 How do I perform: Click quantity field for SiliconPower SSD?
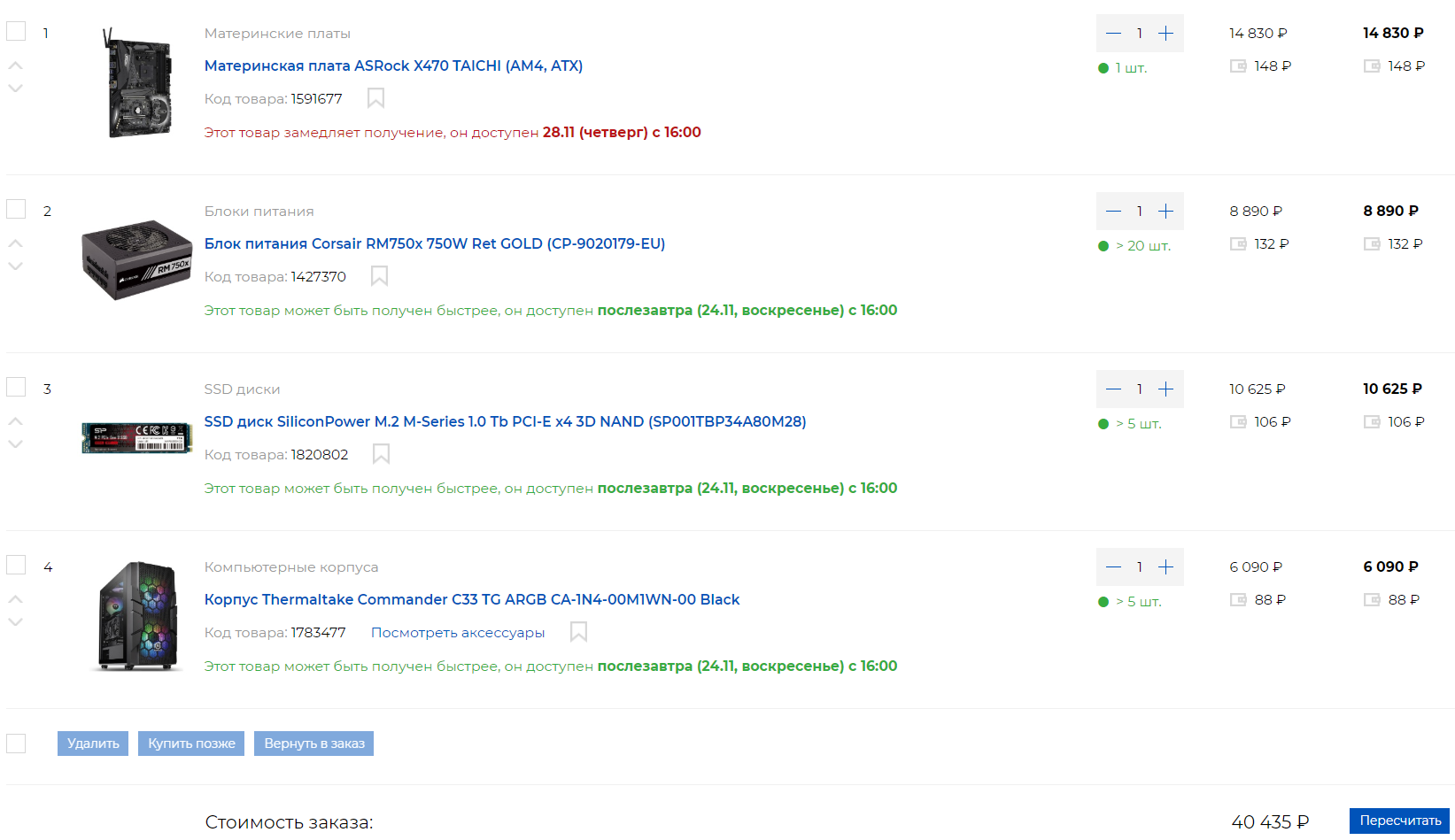point(1140,389)
